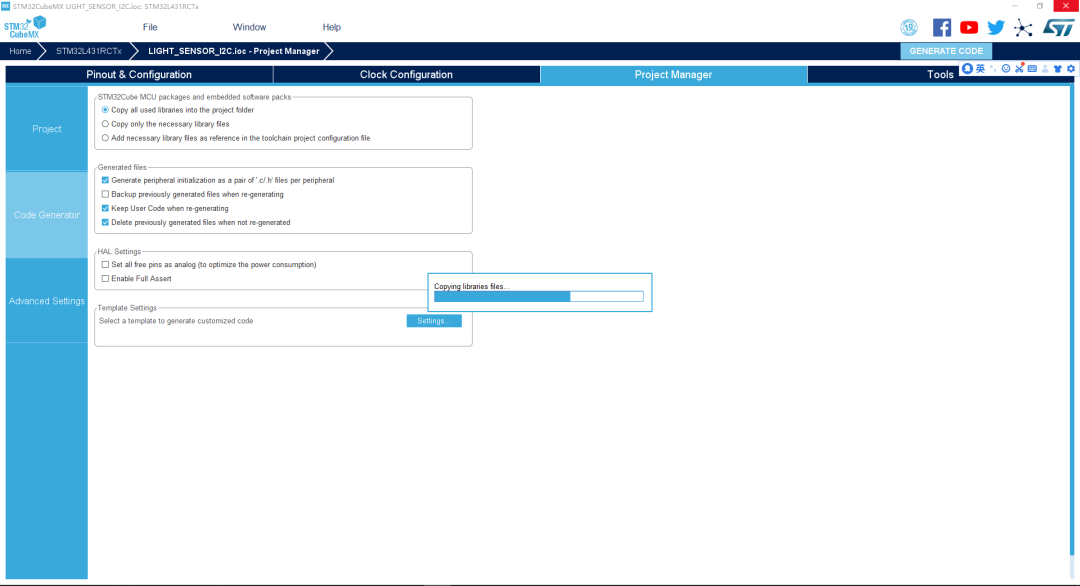The image size is (1080, 586).
Task: Select Copy only the necessary library files
Action: (105, 124)
